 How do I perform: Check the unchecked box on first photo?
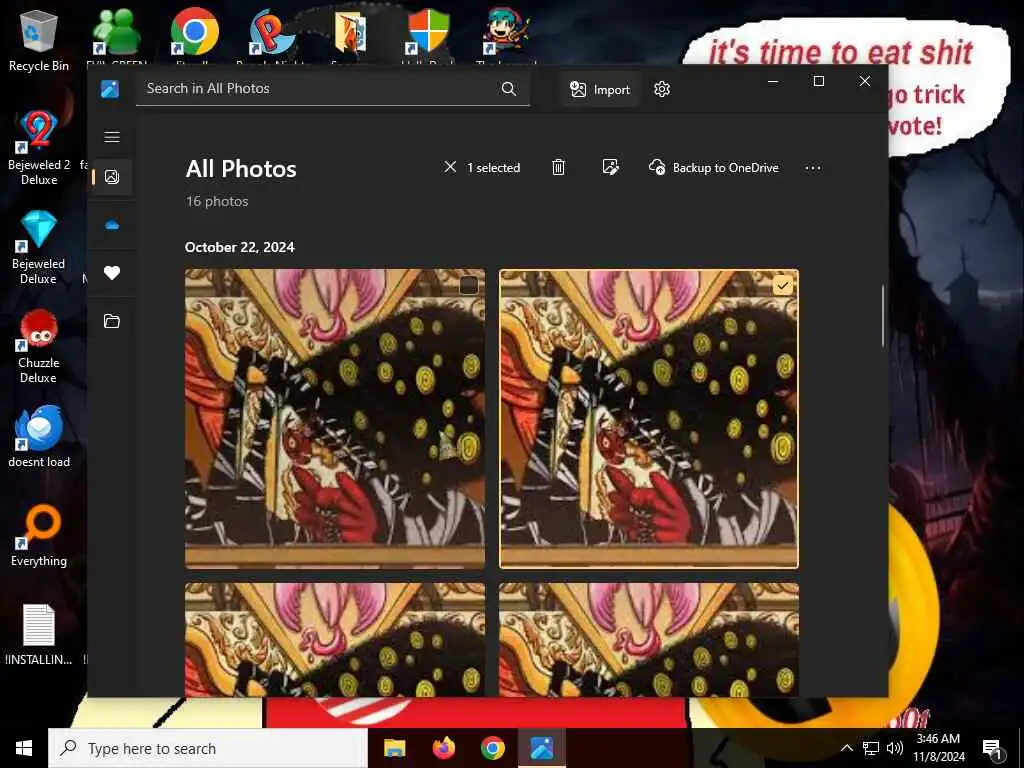click(x=469, y=285)
